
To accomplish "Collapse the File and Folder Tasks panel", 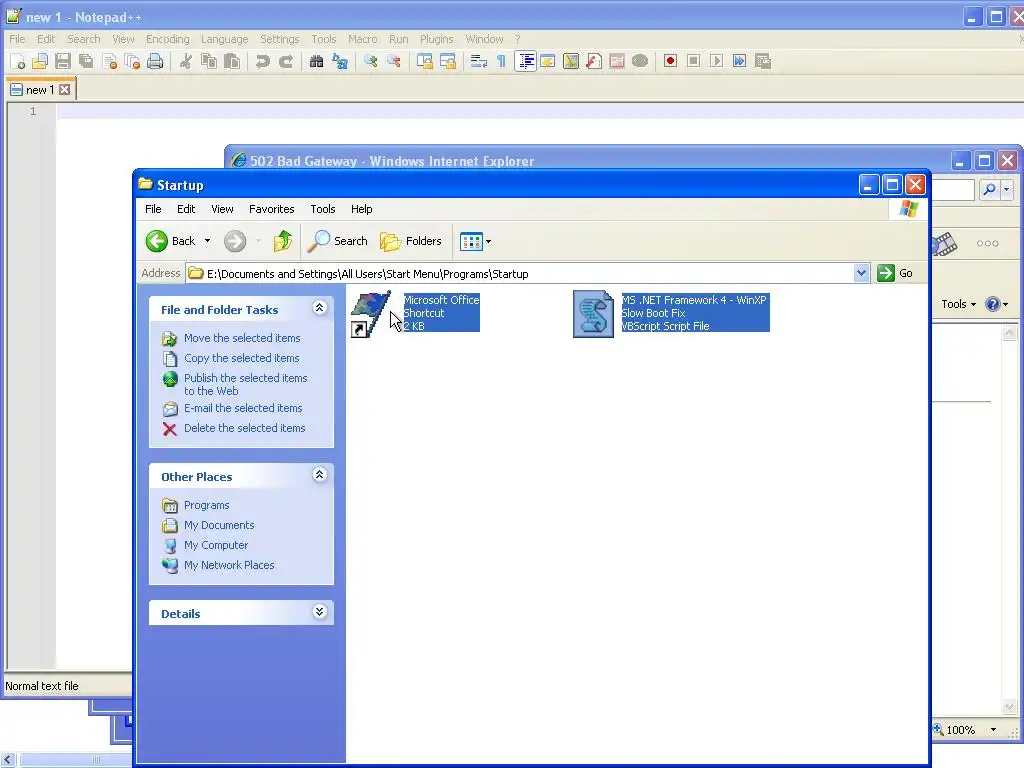I will [x=319, y=308].
